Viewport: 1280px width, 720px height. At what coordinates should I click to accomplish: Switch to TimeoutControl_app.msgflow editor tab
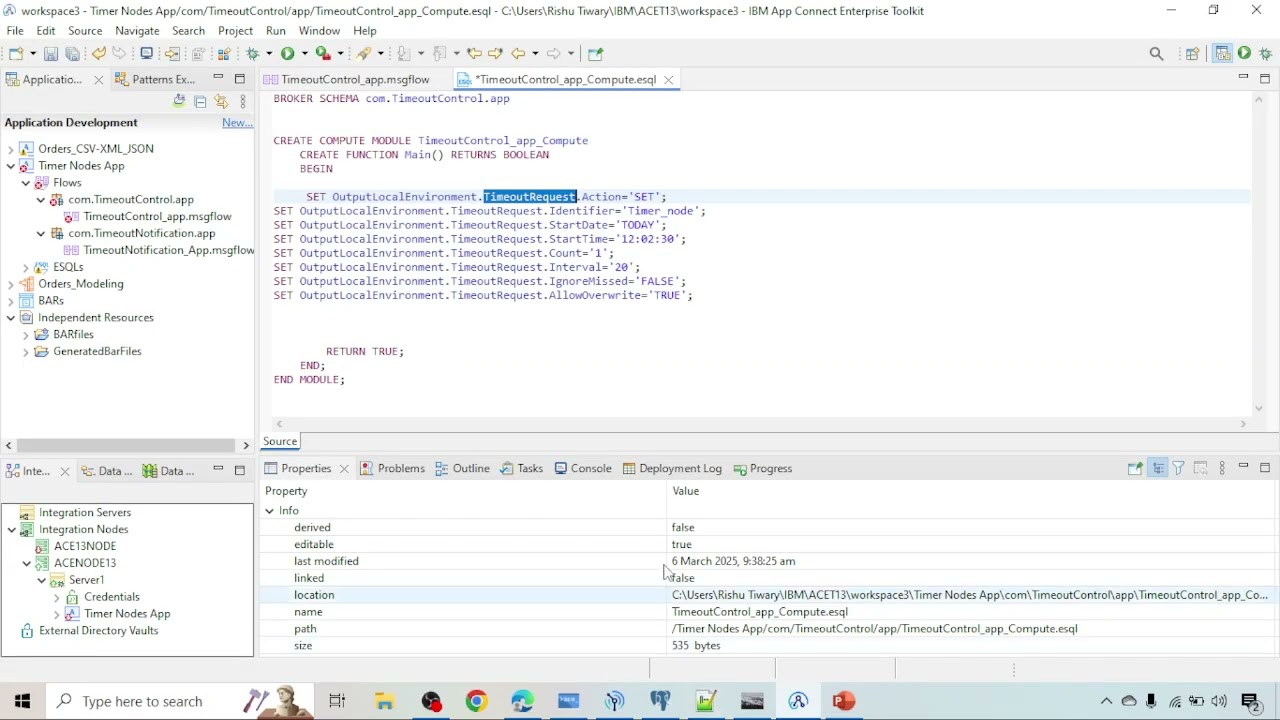click(346, 79)
